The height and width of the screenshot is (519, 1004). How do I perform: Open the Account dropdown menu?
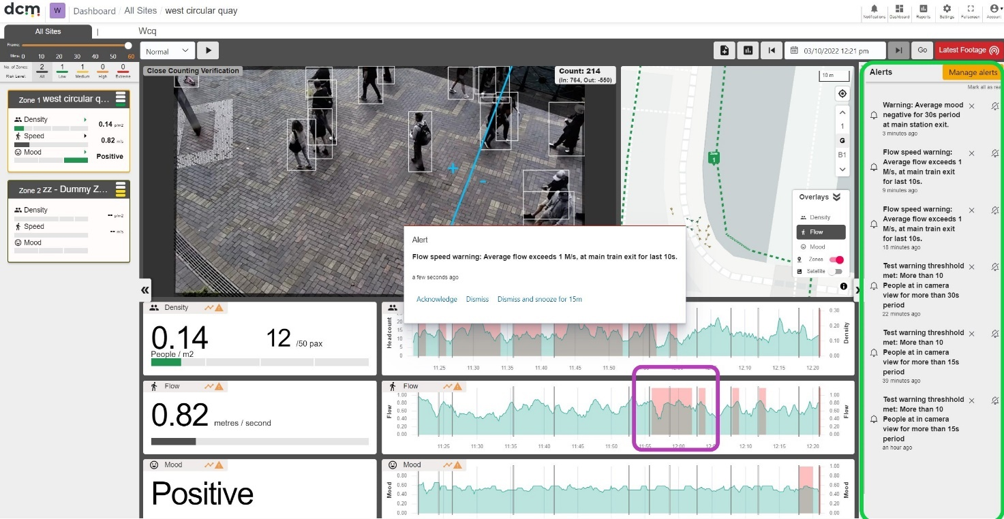point(995,10)
